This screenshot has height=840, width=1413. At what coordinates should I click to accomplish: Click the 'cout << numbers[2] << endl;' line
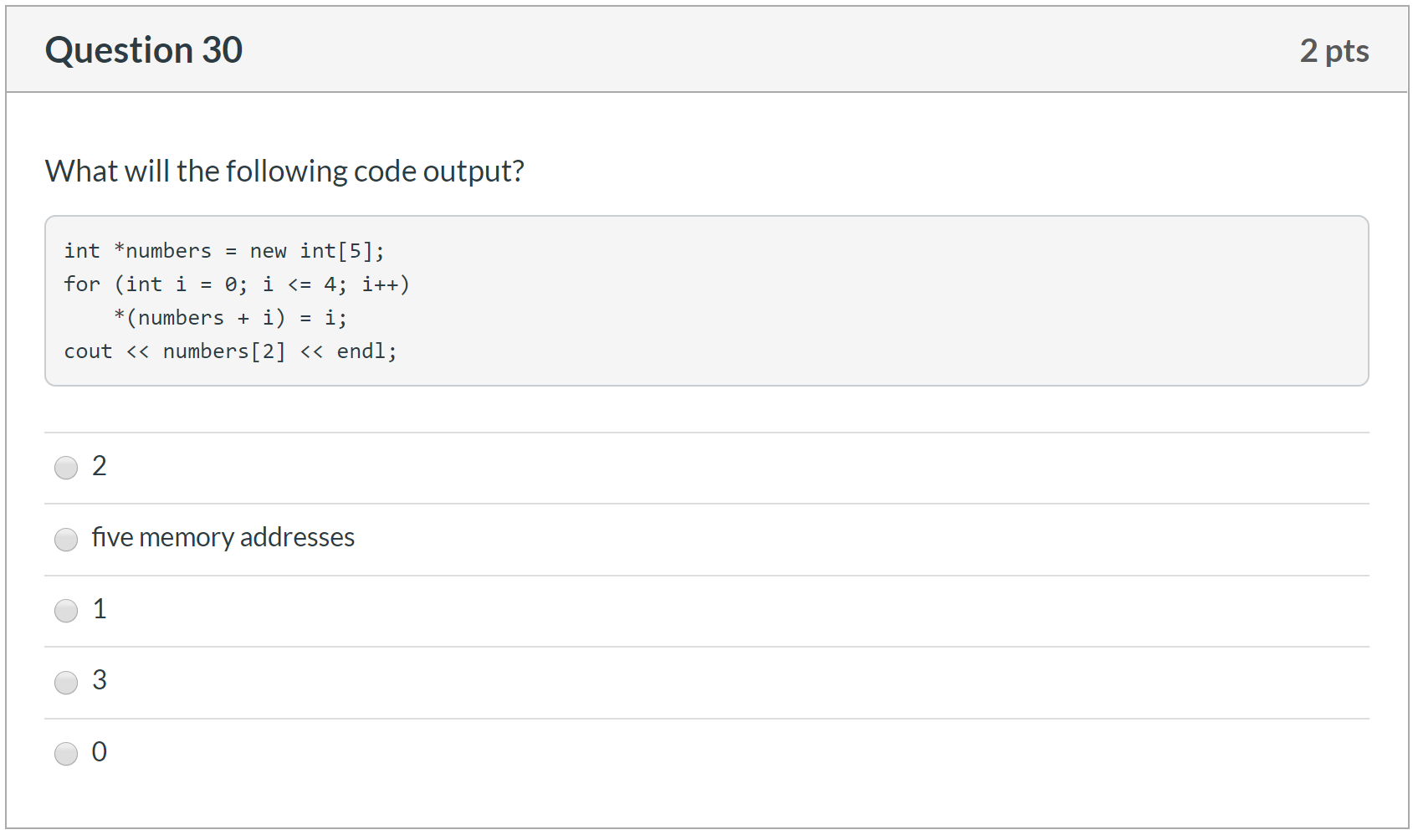231,351
